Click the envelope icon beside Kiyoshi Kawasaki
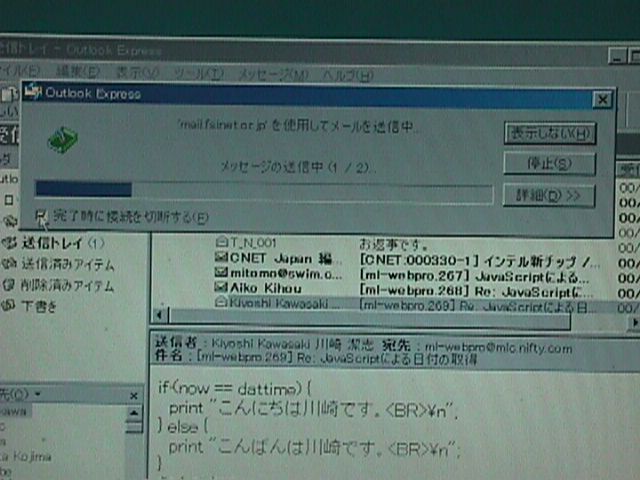Screen dimensions: 640x480 (221, 302)
